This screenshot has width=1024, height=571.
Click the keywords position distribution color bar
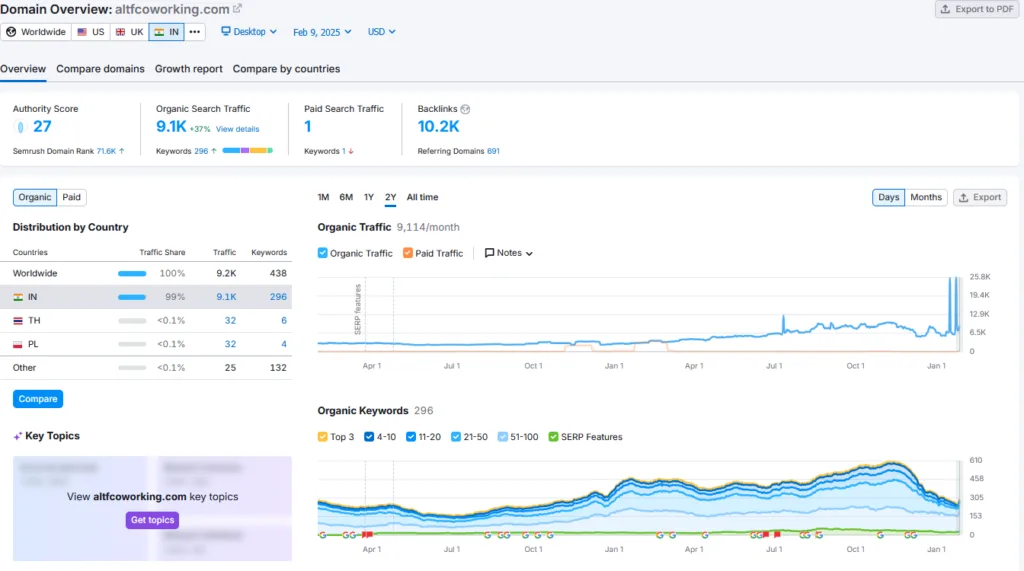(x=248, y=150)
